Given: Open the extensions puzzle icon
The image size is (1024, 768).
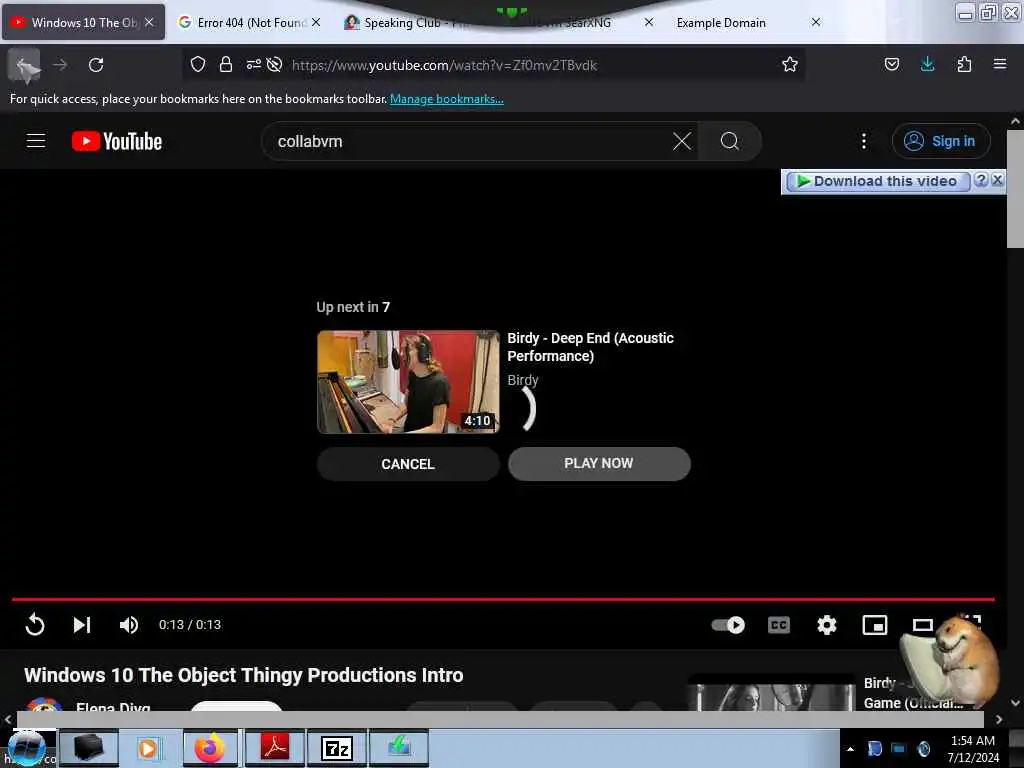Looking at the screenshot, I should pos(964,64).
